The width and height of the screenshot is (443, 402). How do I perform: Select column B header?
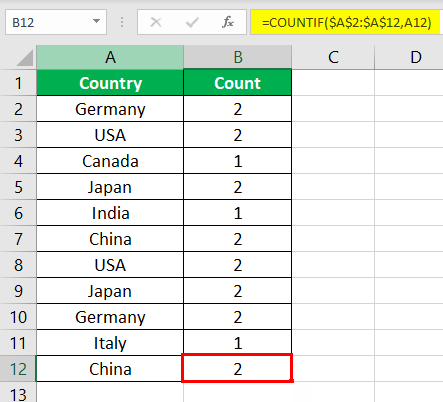click(x=237, y=57)
